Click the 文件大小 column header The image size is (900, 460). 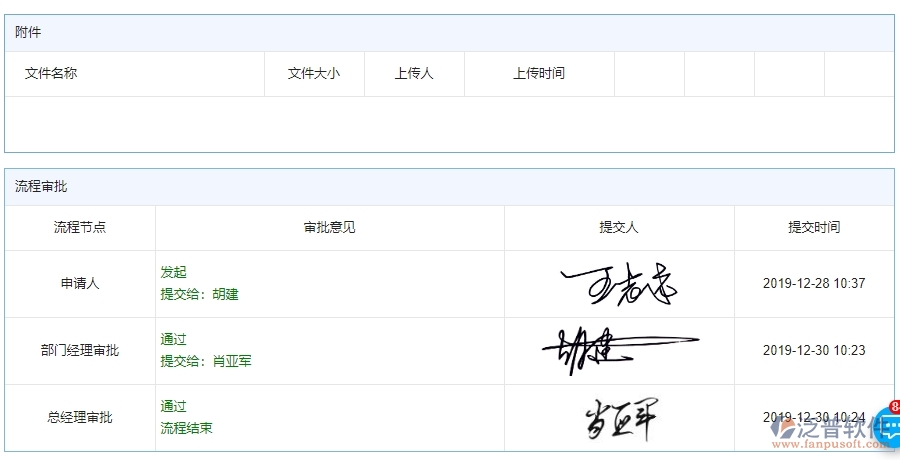tap(314, 74)
